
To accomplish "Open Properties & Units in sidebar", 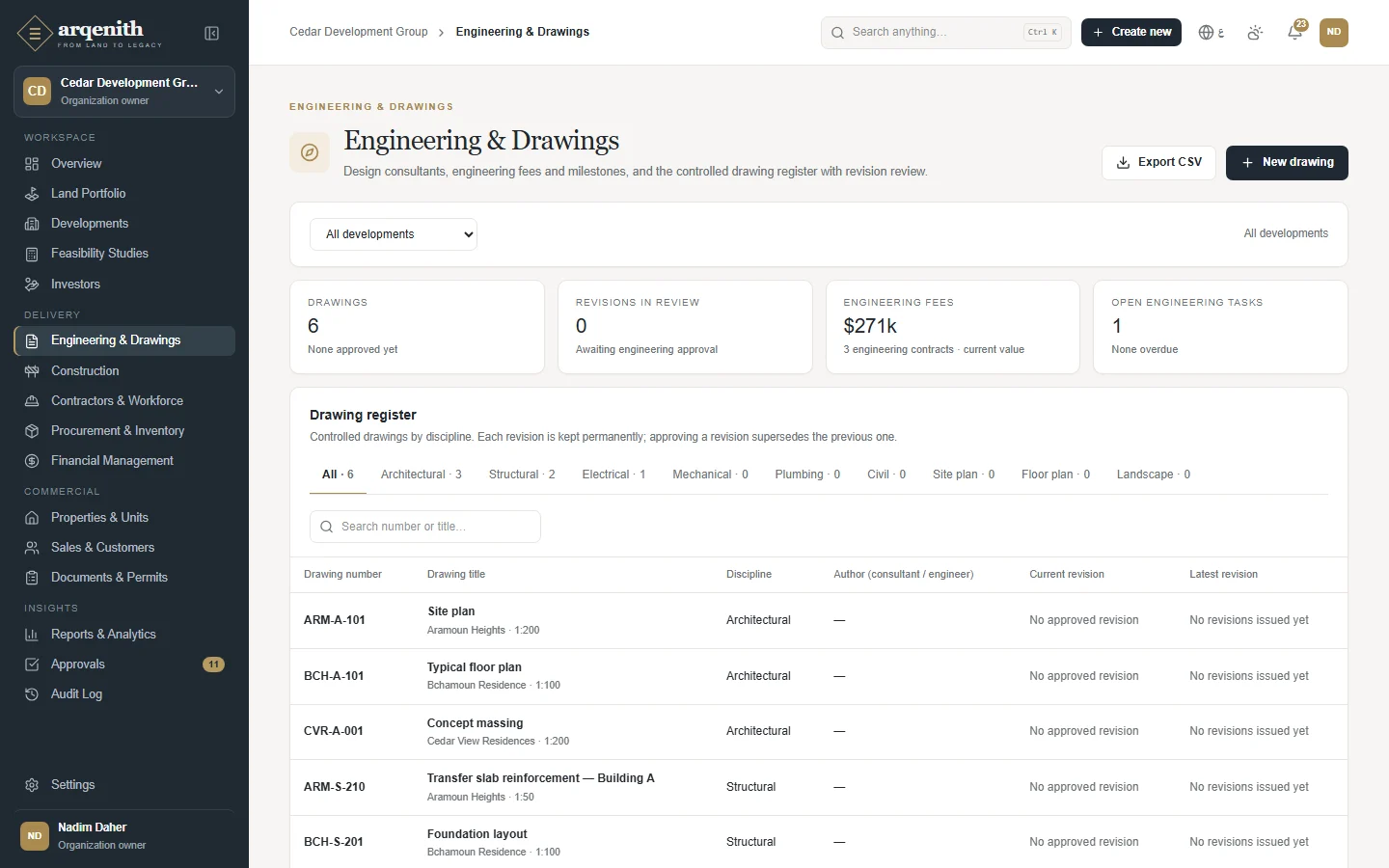I will click(124, 518).
